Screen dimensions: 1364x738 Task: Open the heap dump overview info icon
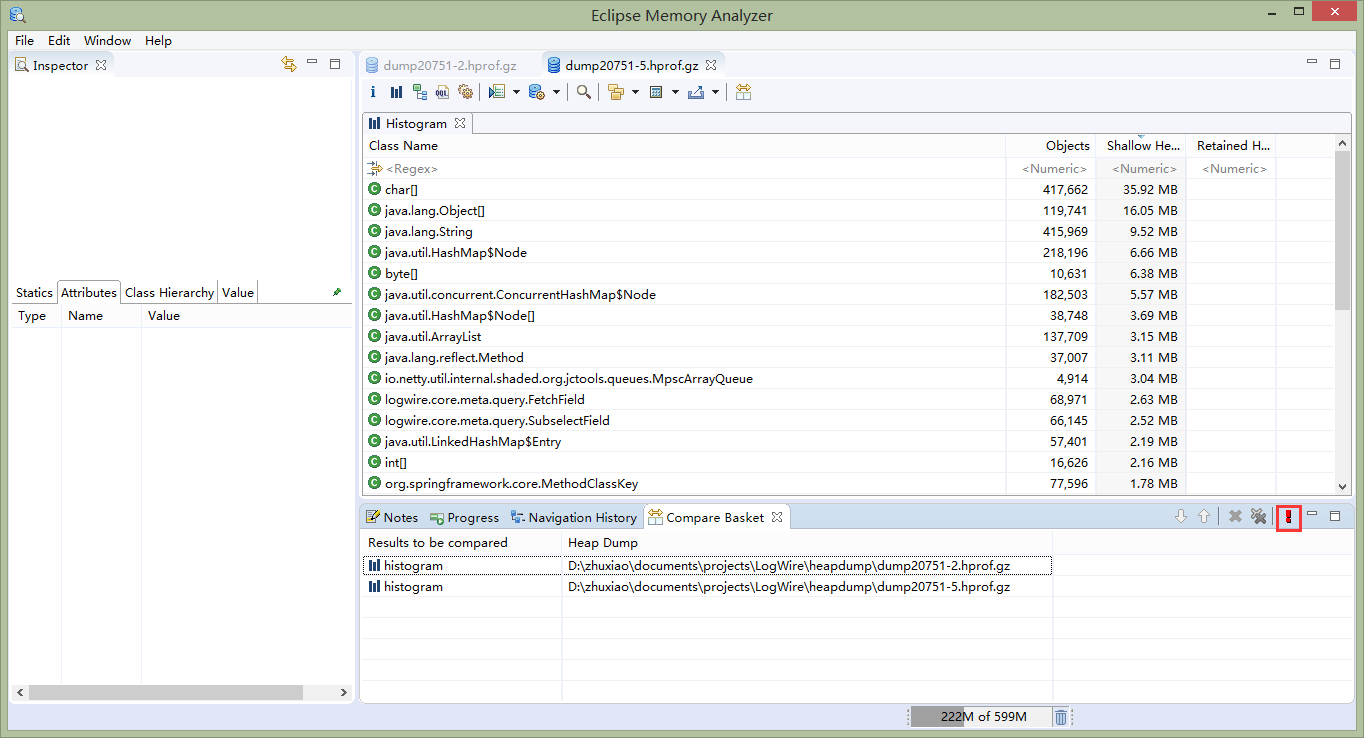click(x=373, y=91)
